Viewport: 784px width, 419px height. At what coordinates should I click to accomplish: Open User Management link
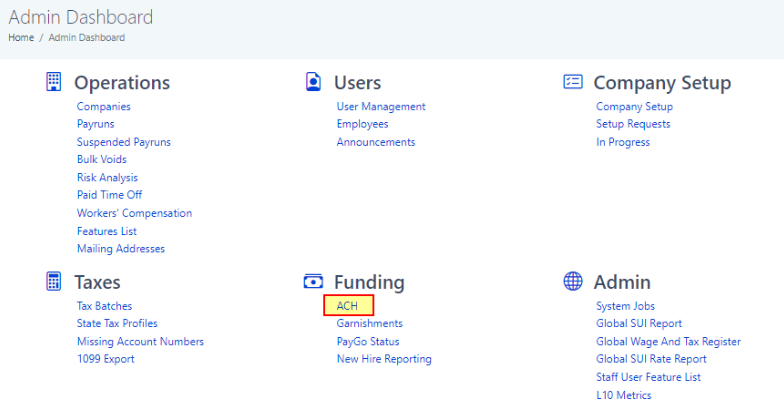tap(381, 106)
